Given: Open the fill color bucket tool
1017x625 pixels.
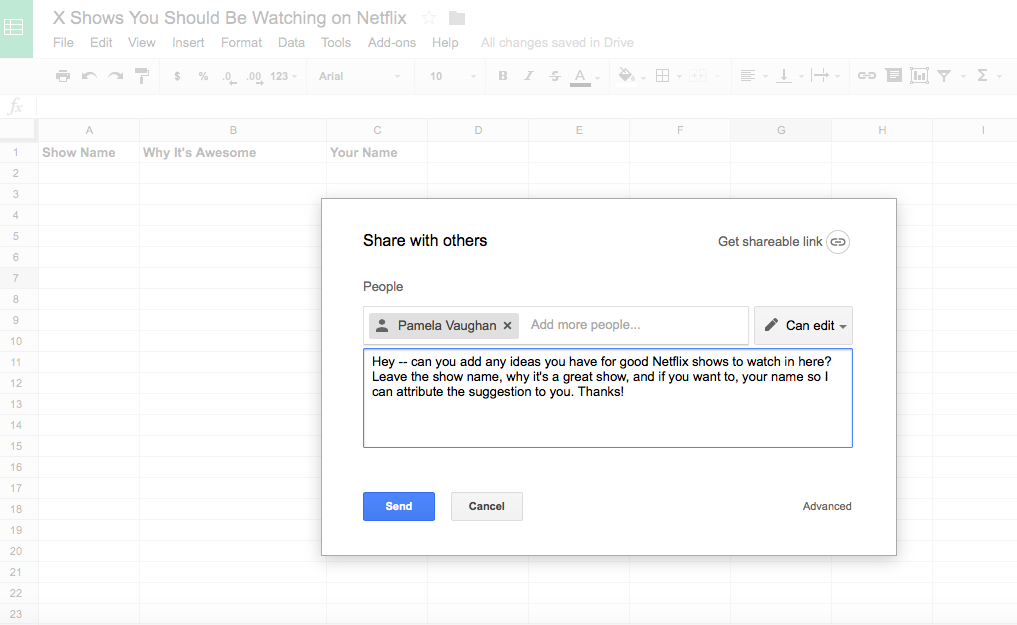Looking at the screenshot, I should [625, 75].
